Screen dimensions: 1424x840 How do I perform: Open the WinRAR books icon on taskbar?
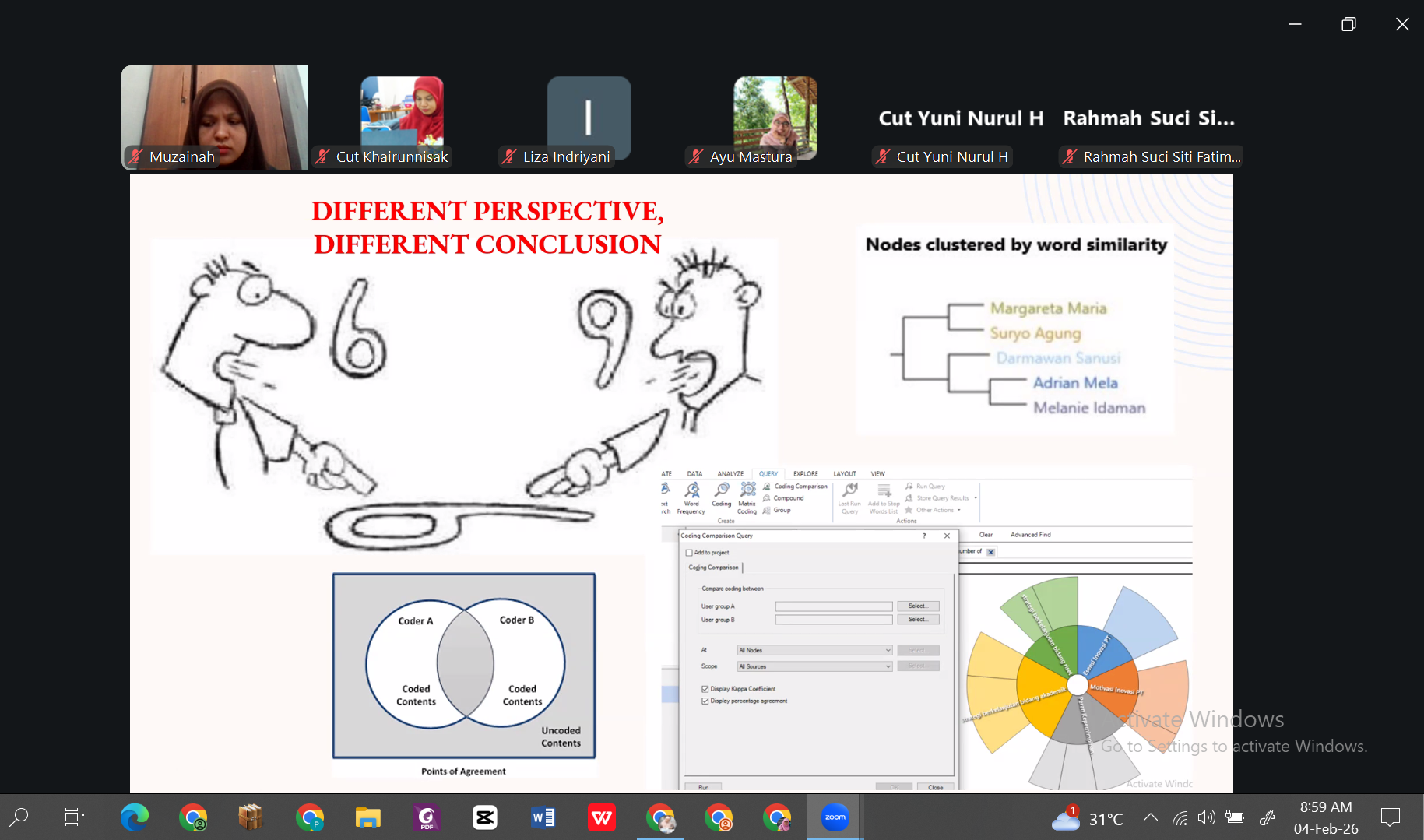[251, 817]
